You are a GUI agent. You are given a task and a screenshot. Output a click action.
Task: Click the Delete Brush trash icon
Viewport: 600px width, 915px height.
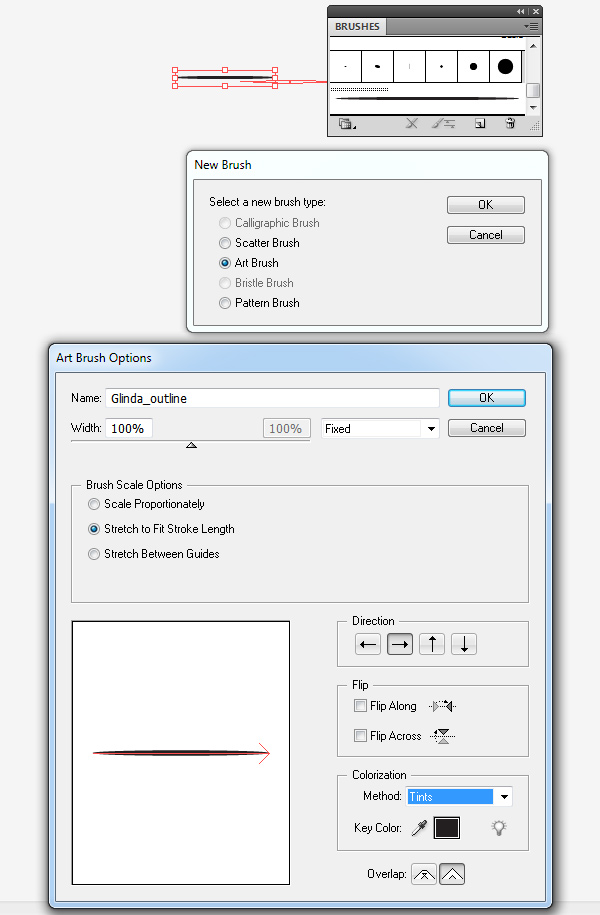point(510,124)
